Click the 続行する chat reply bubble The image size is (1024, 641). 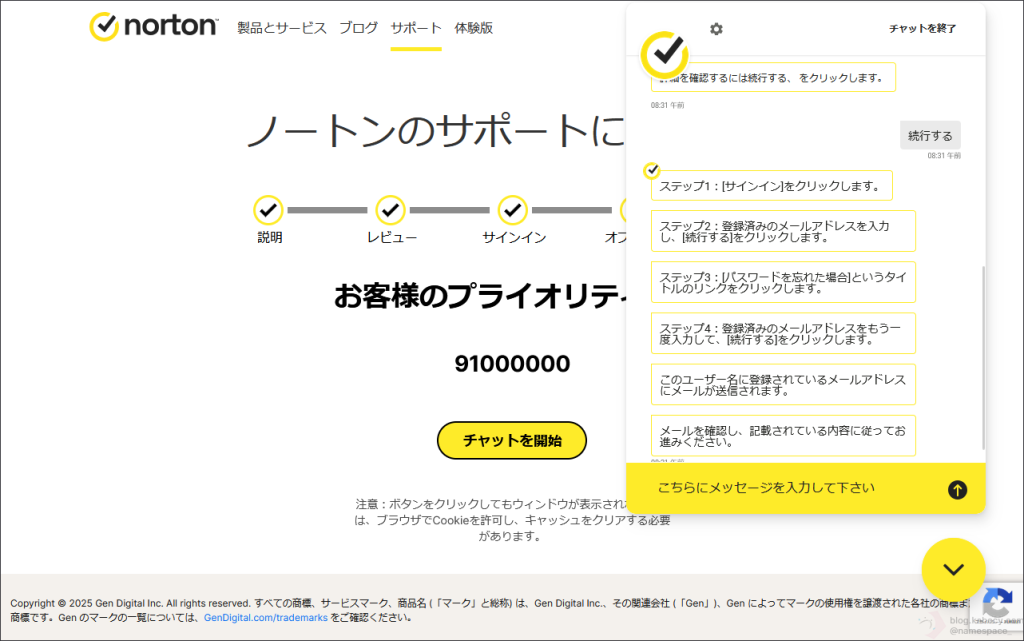930,135
